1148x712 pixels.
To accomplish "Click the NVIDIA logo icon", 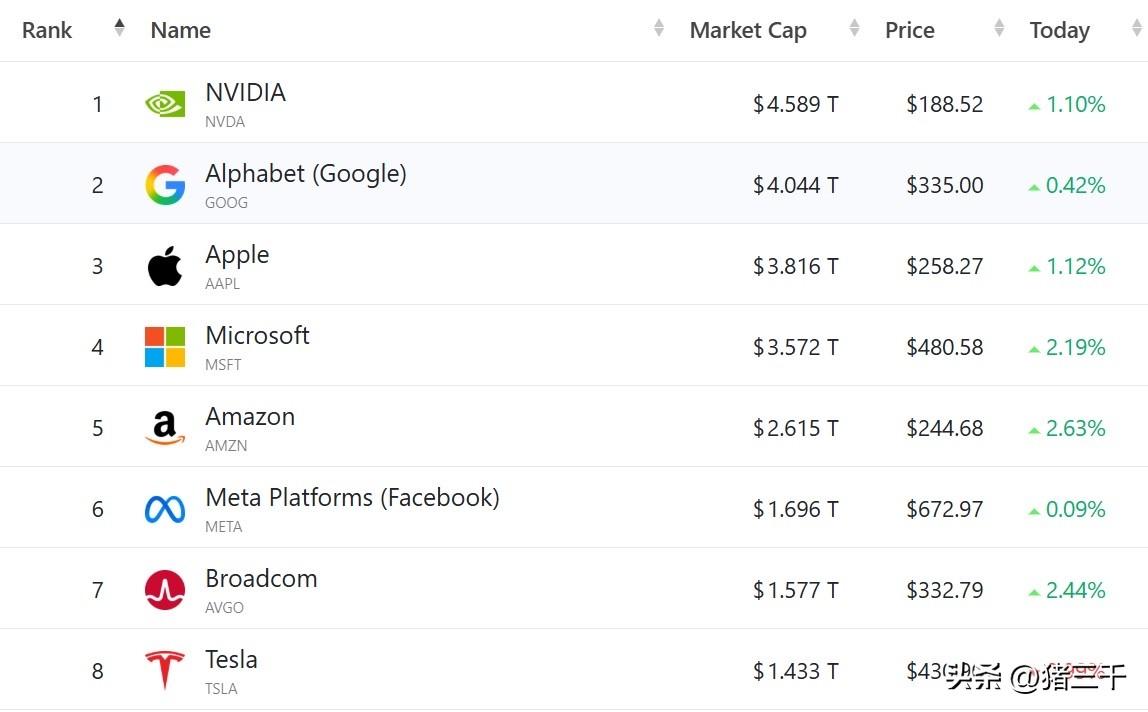I will click(x=165, y=104).
